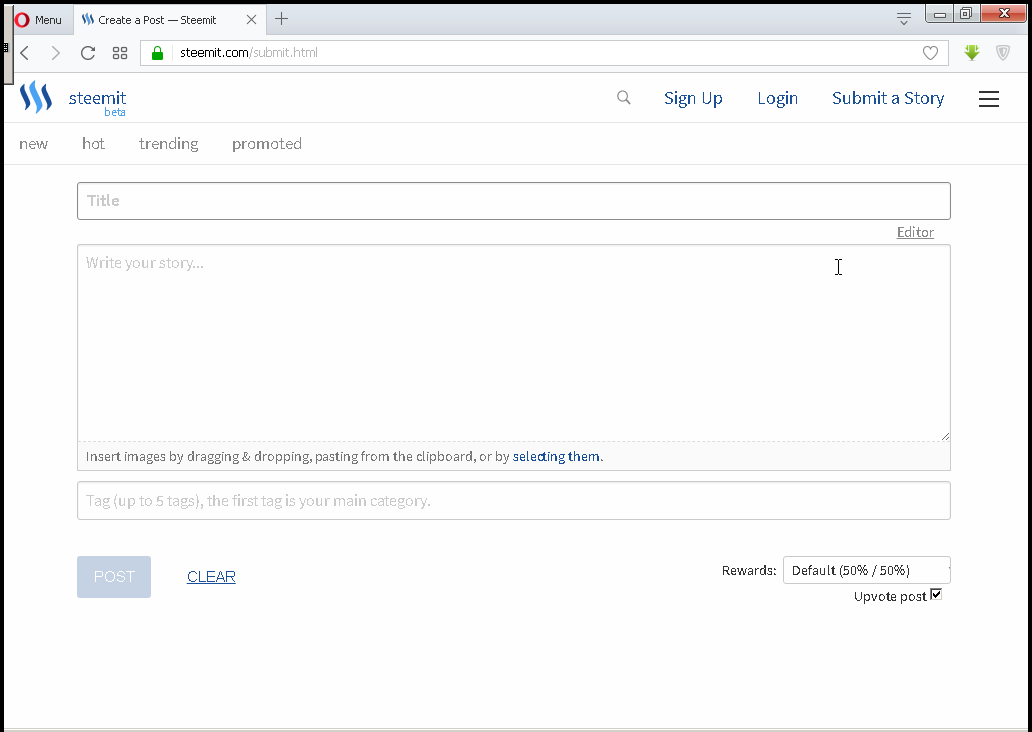1032x732 pixels.
Task: Add page to bookmarks heart icon
Action: point(930,53)
